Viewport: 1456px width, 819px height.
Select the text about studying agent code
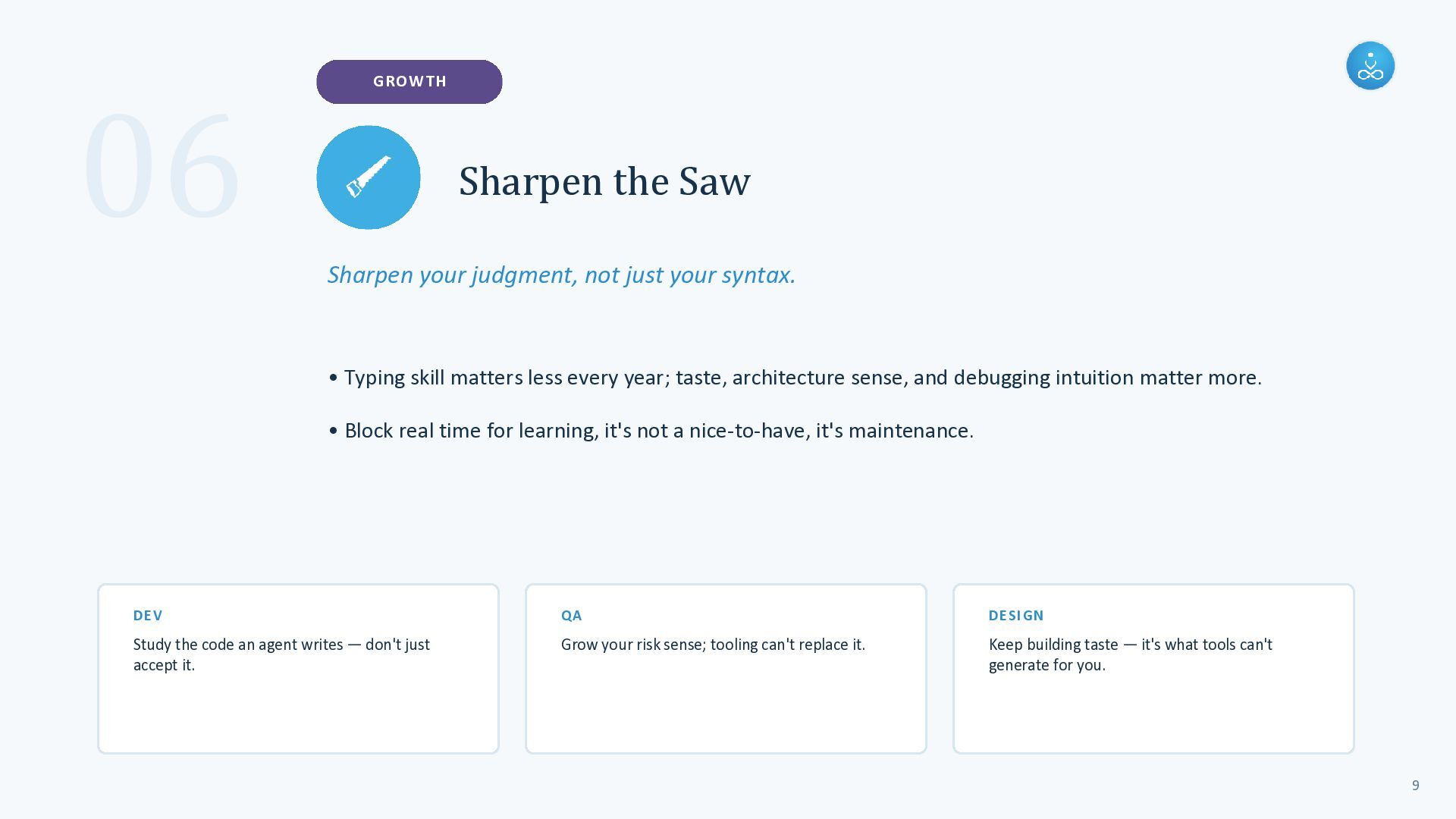[281, 654]
